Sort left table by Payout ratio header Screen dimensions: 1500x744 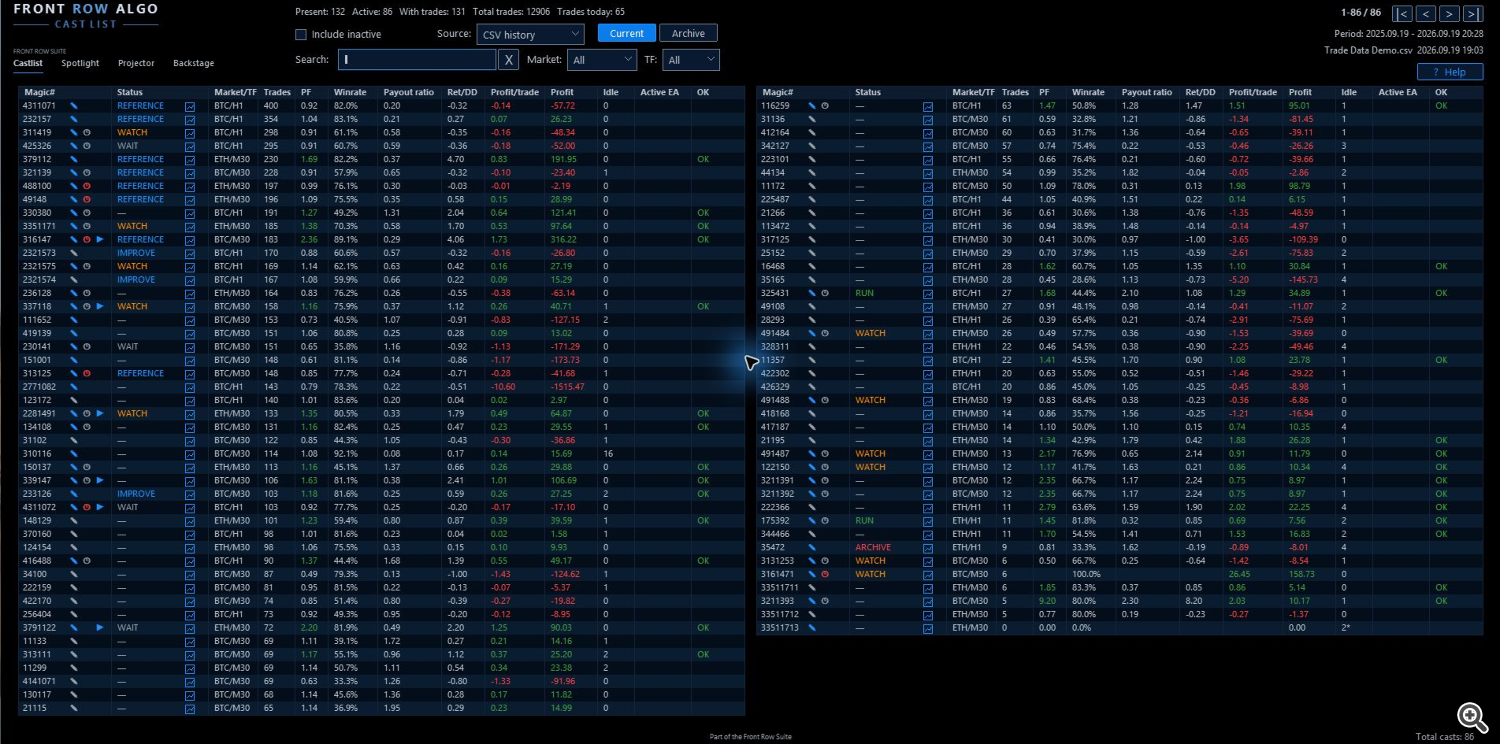coord(409,92)
